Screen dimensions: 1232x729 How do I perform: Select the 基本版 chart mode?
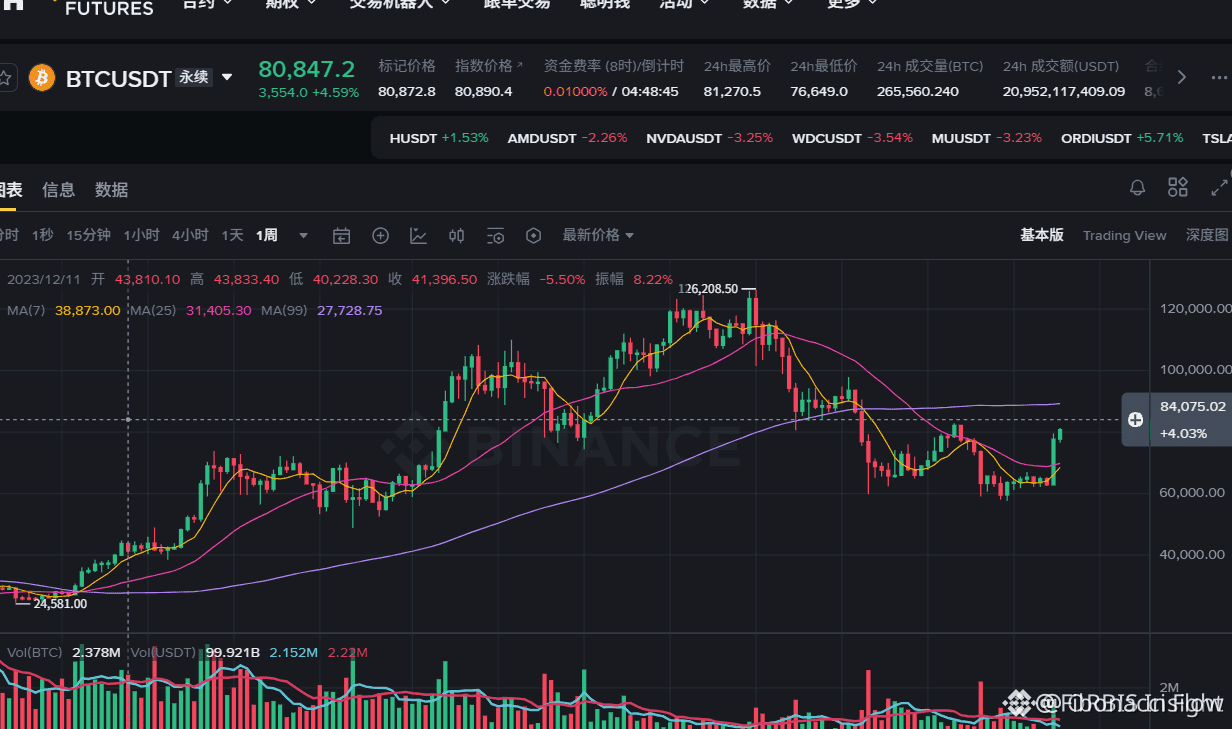point(1041,235)
